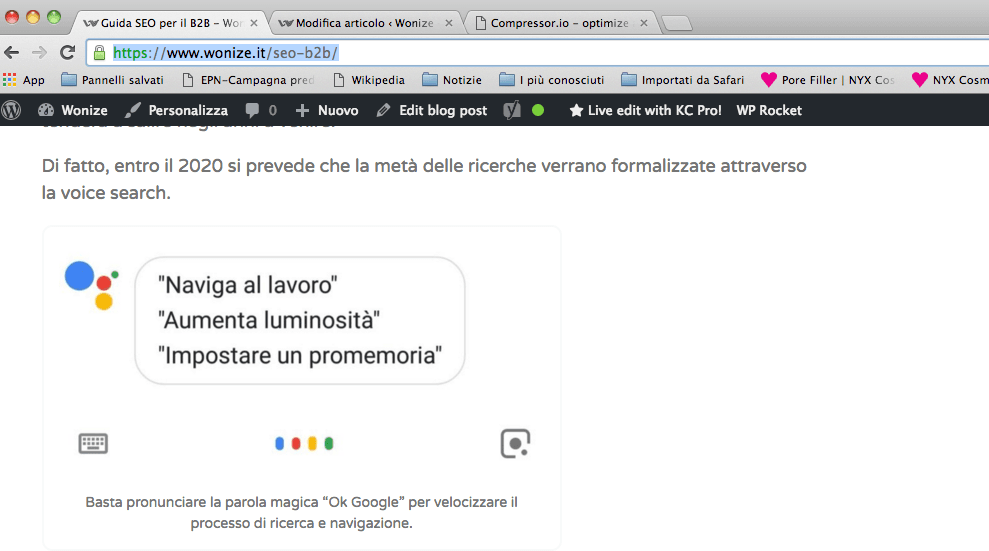
Task: Open the WordPress logo menu
Action: (12, 110)
